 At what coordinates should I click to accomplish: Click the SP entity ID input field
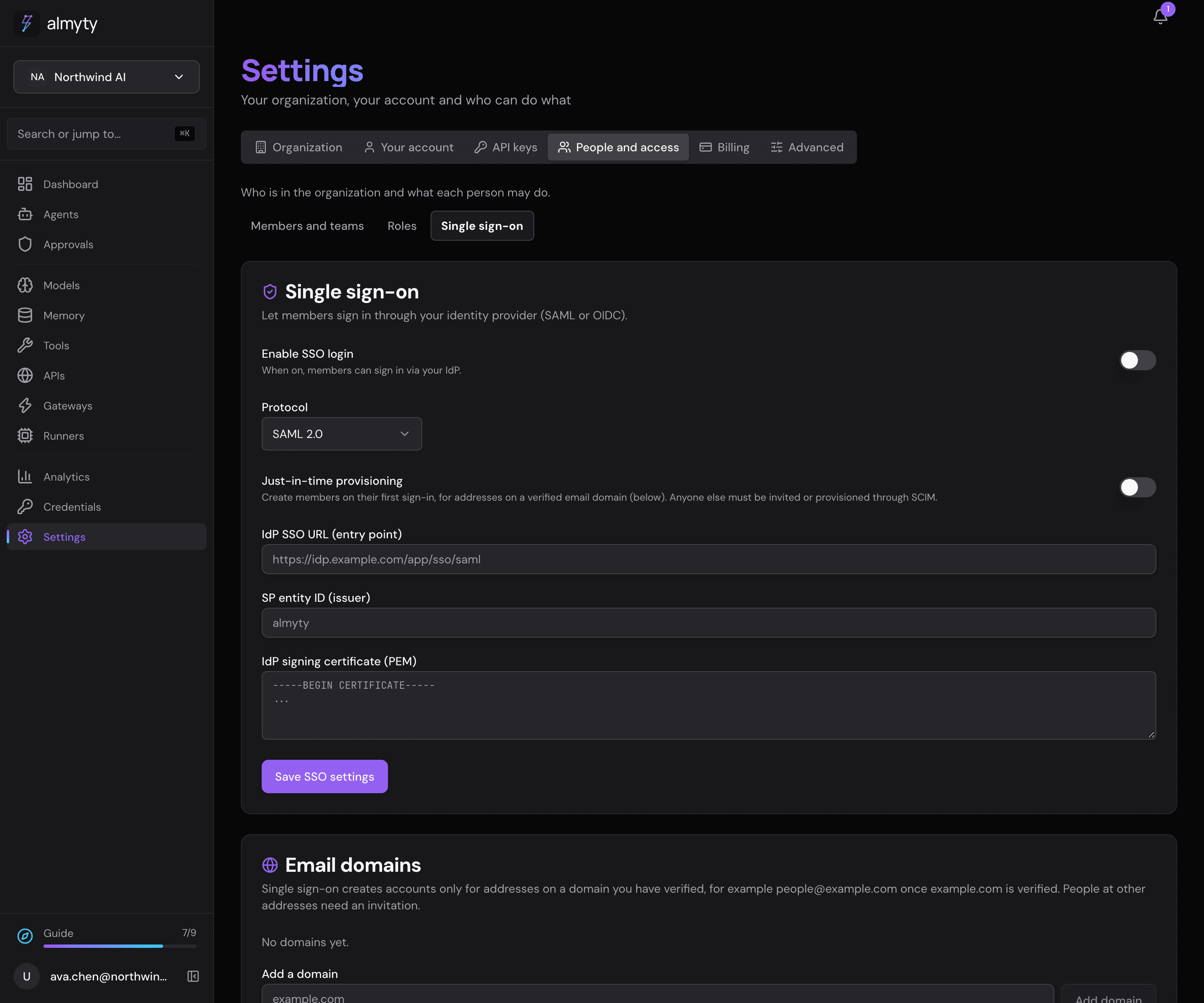pyautogui.click(x=709, y=623)
